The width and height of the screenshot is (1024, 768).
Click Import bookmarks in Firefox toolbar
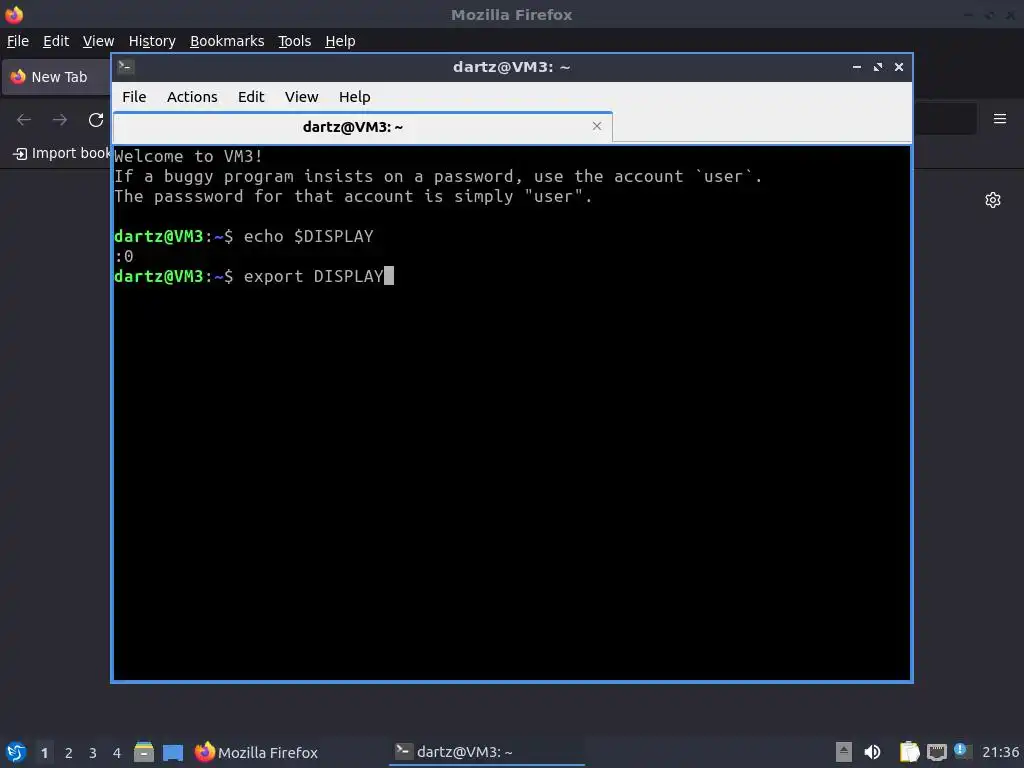point(62,153)
